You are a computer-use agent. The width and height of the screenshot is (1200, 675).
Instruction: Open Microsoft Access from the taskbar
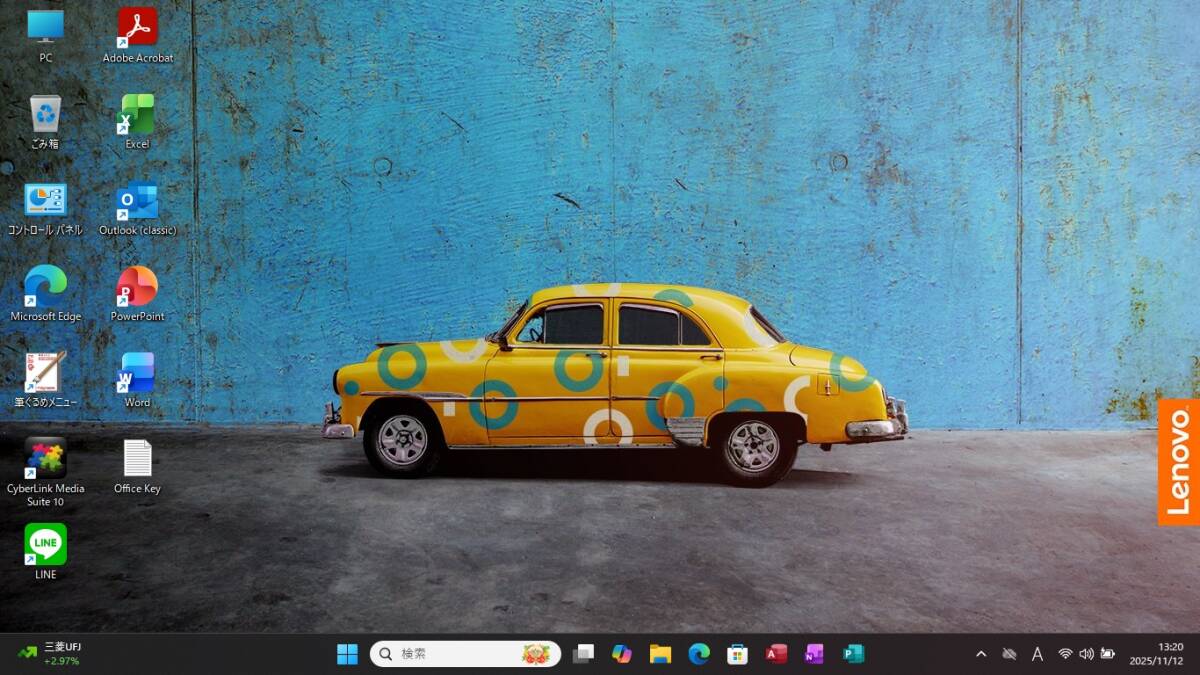[x=776, y=654]
